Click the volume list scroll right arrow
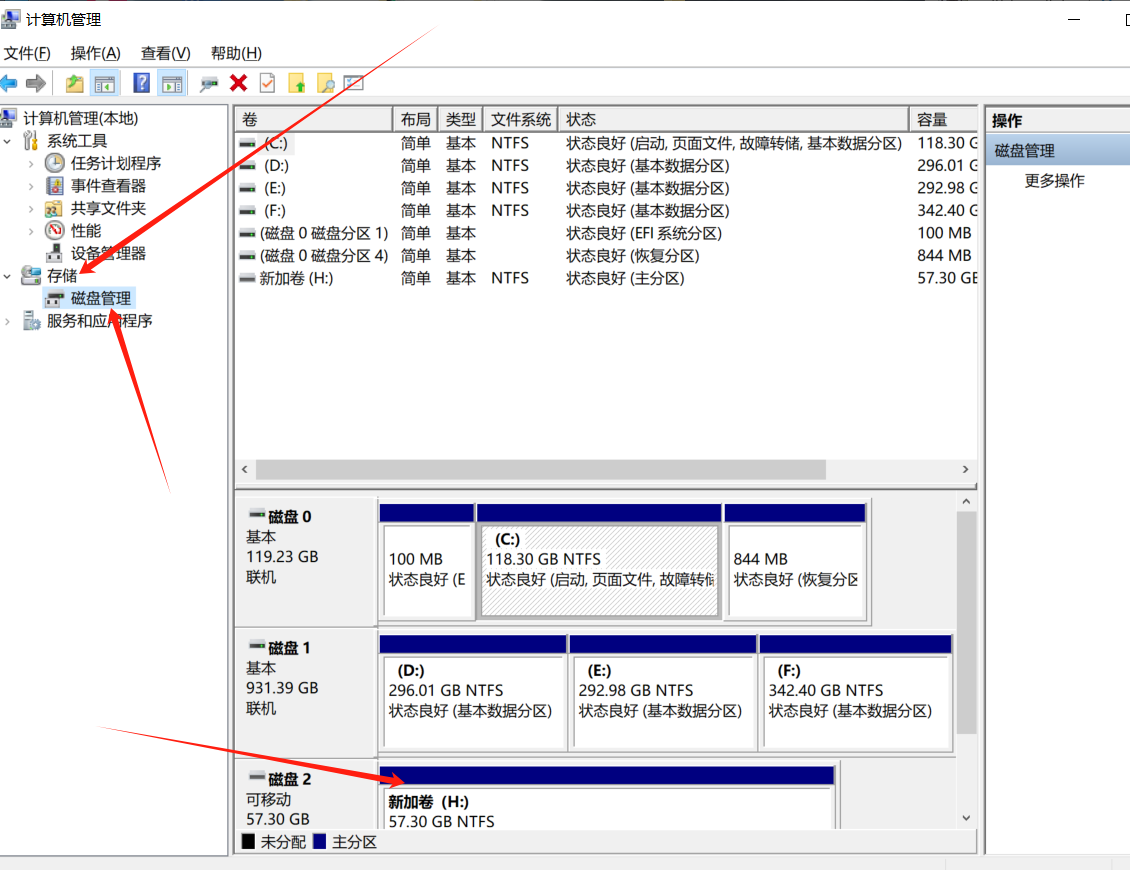Viewport: 1130px width, 870px height. point(966,469)
